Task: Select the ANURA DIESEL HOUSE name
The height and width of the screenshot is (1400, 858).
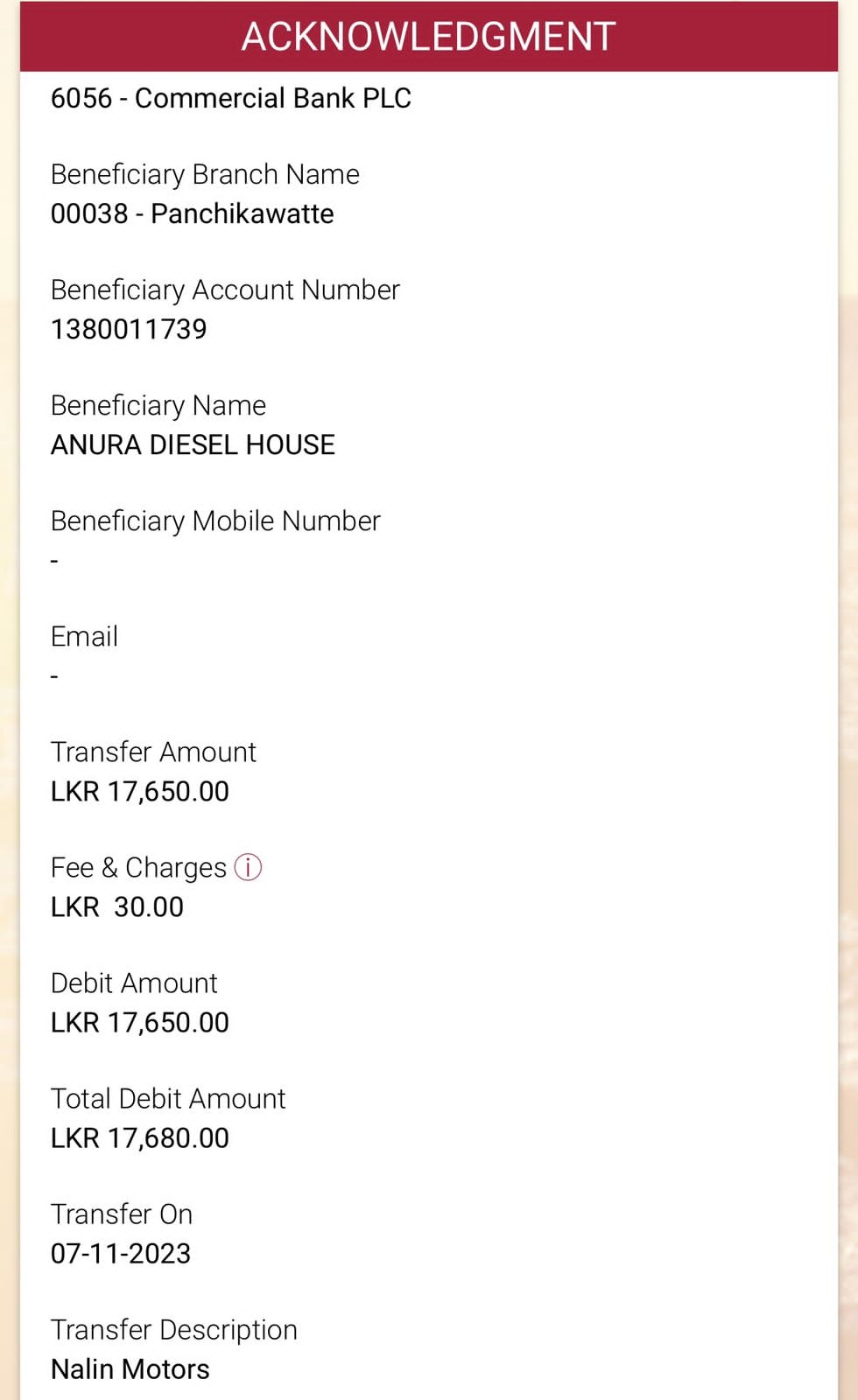Action: pyautogui.click(x=193, y=444)
